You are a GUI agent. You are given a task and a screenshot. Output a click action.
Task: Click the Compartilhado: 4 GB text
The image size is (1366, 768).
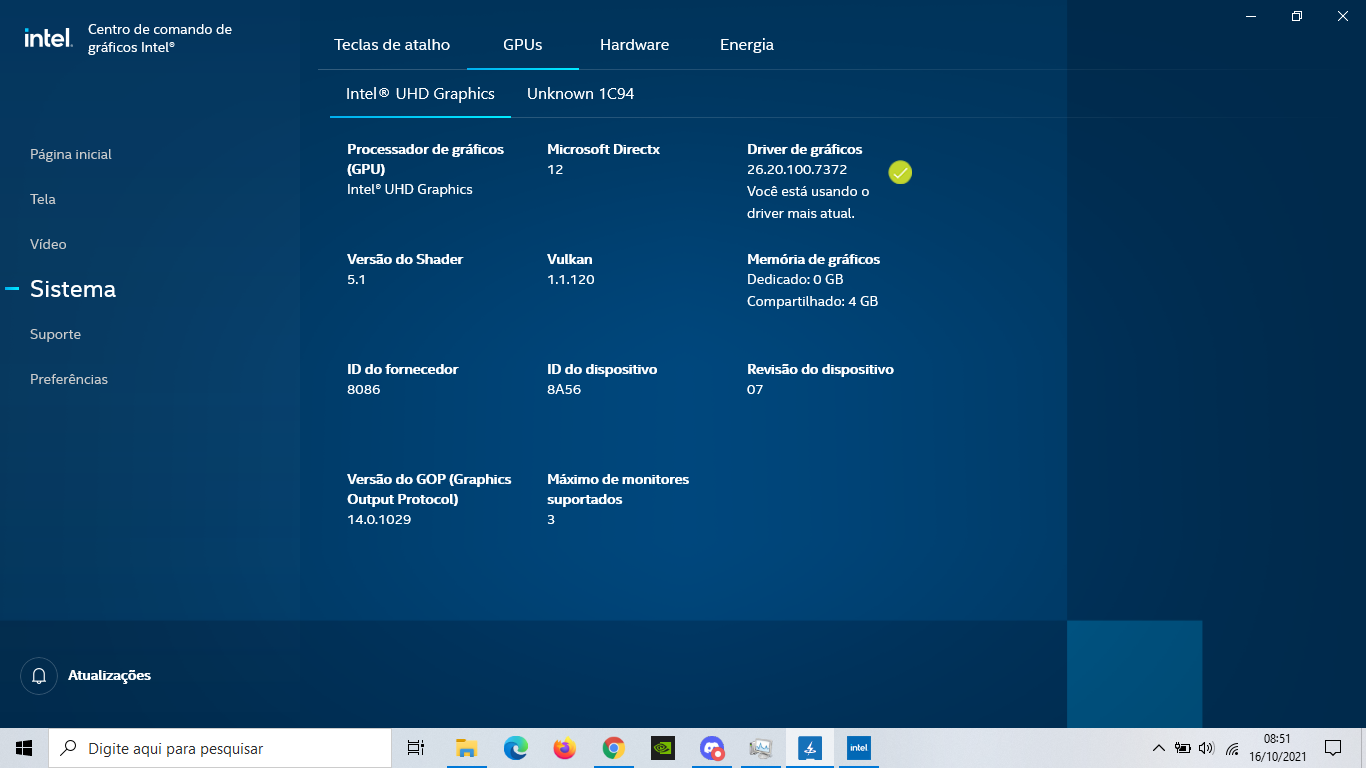tap(813, 301)
